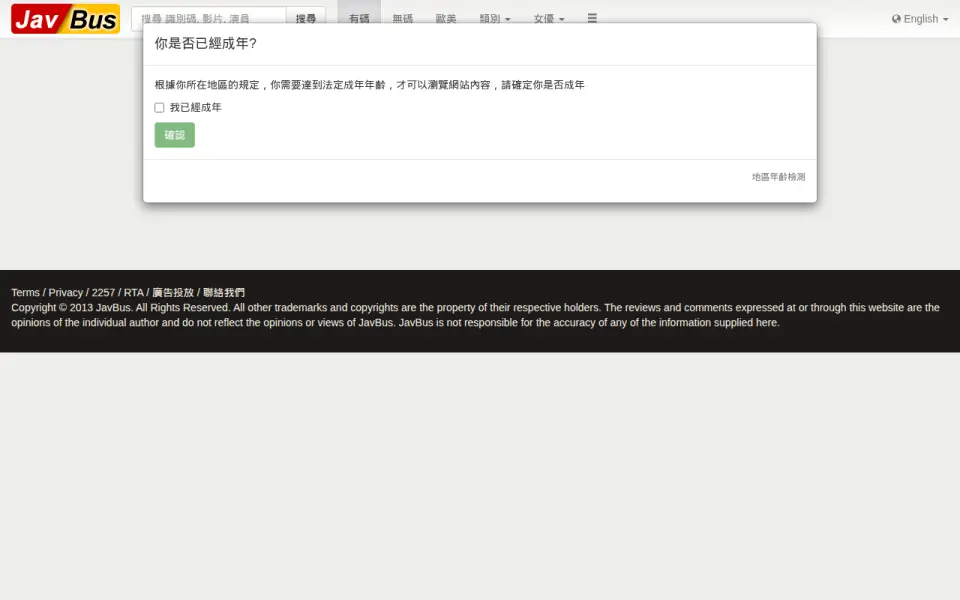
Task: Open the hamburger menu icon
Action: [x=592, y=18]
